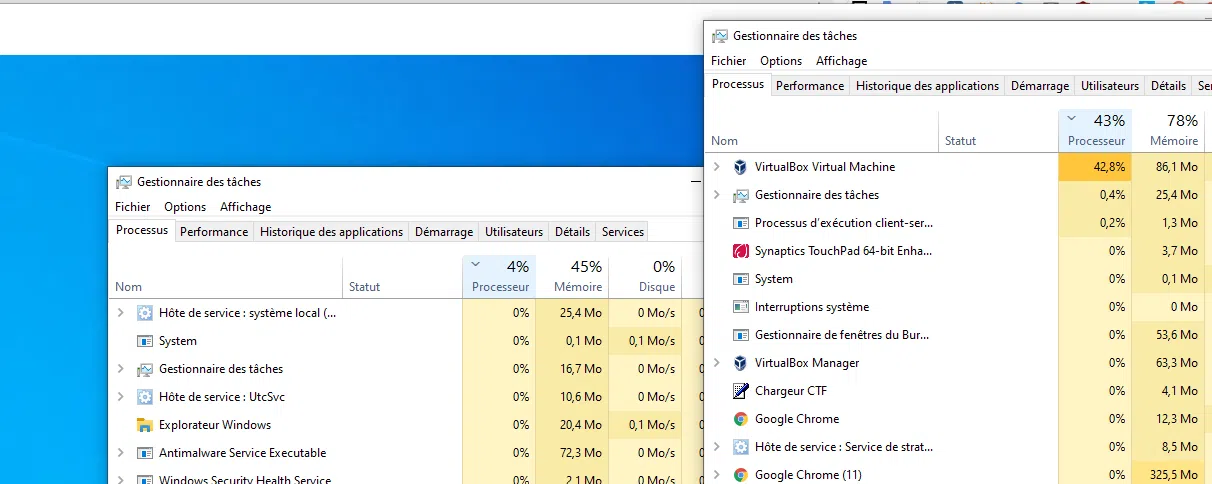Screen dimensions: 1212x484
Task: Sort by Nom column in left window
Action: 227,277
